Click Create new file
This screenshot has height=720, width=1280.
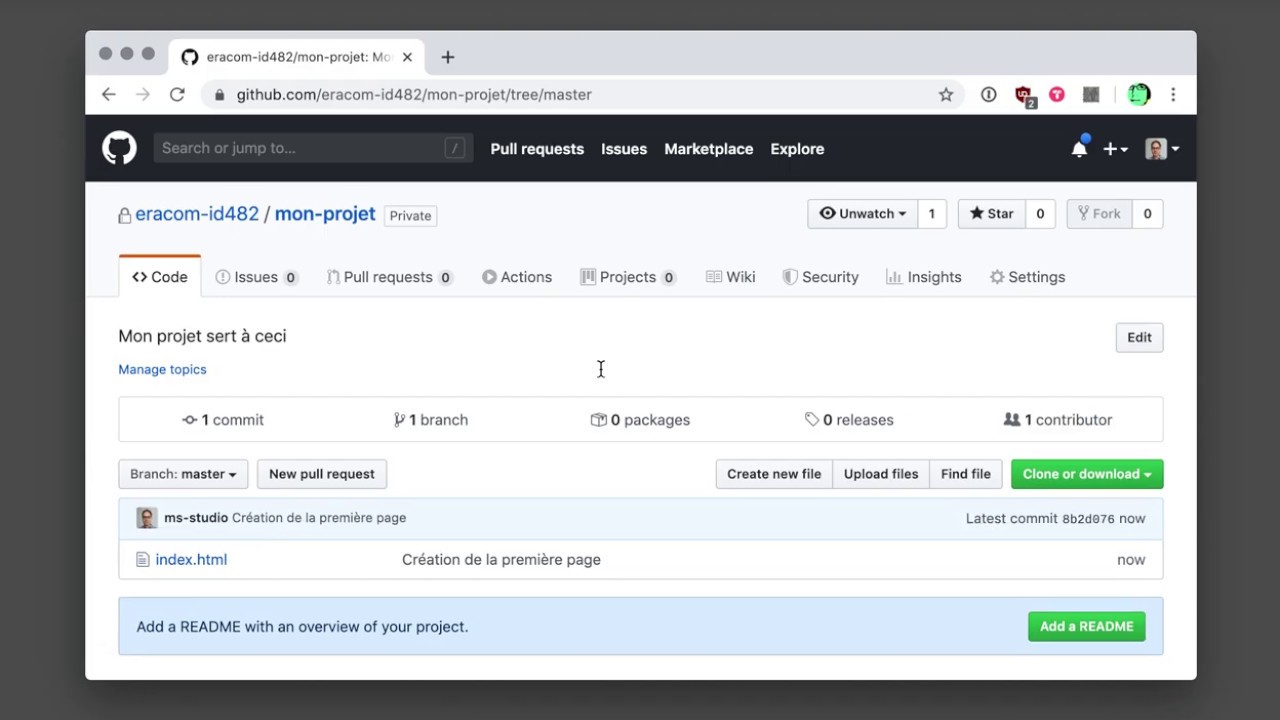[774, 474]
